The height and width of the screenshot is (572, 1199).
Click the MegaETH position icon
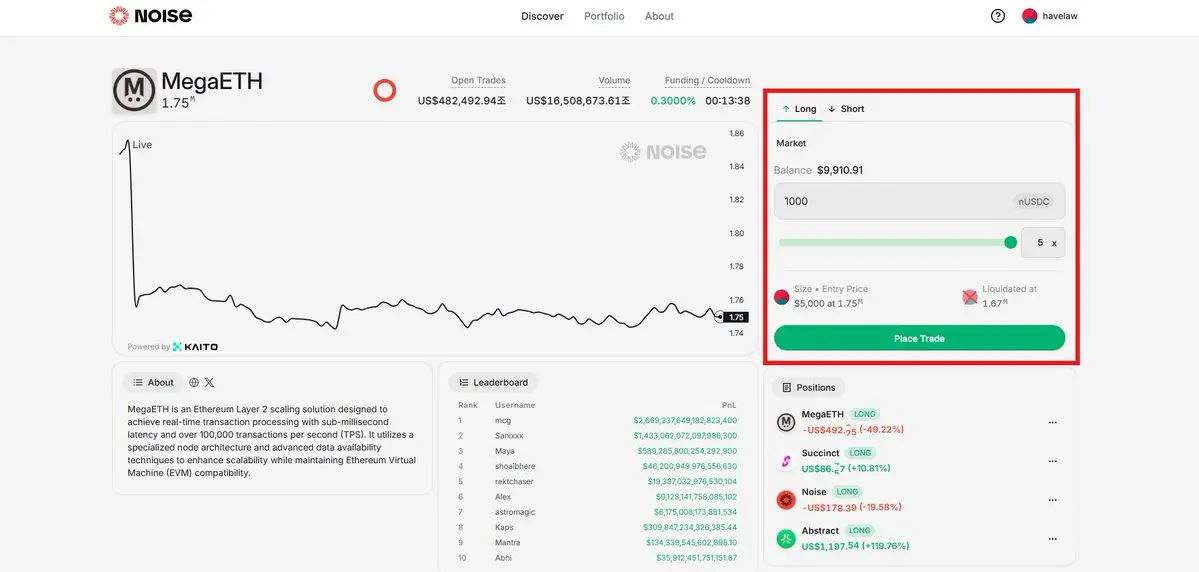coord(786,422)
